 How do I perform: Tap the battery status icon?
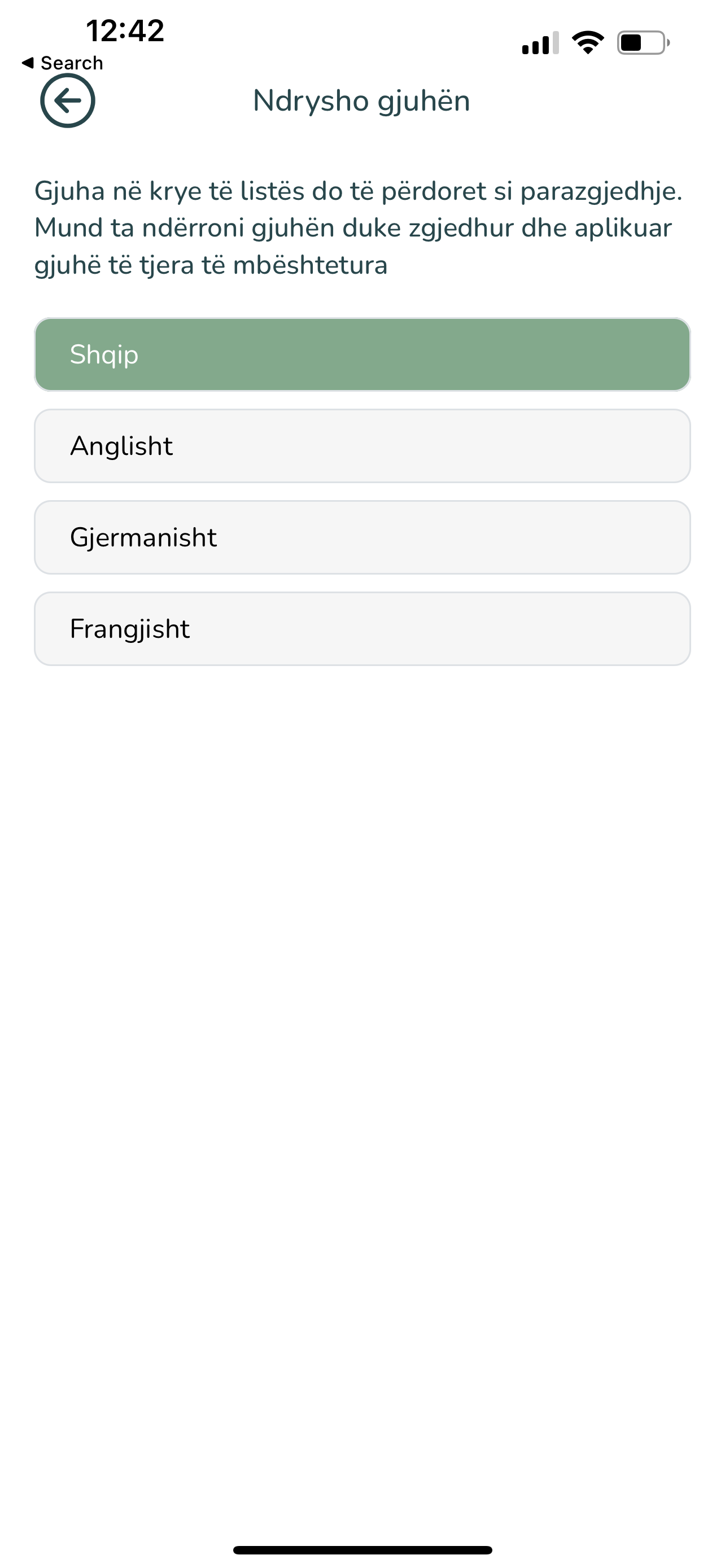644,42
